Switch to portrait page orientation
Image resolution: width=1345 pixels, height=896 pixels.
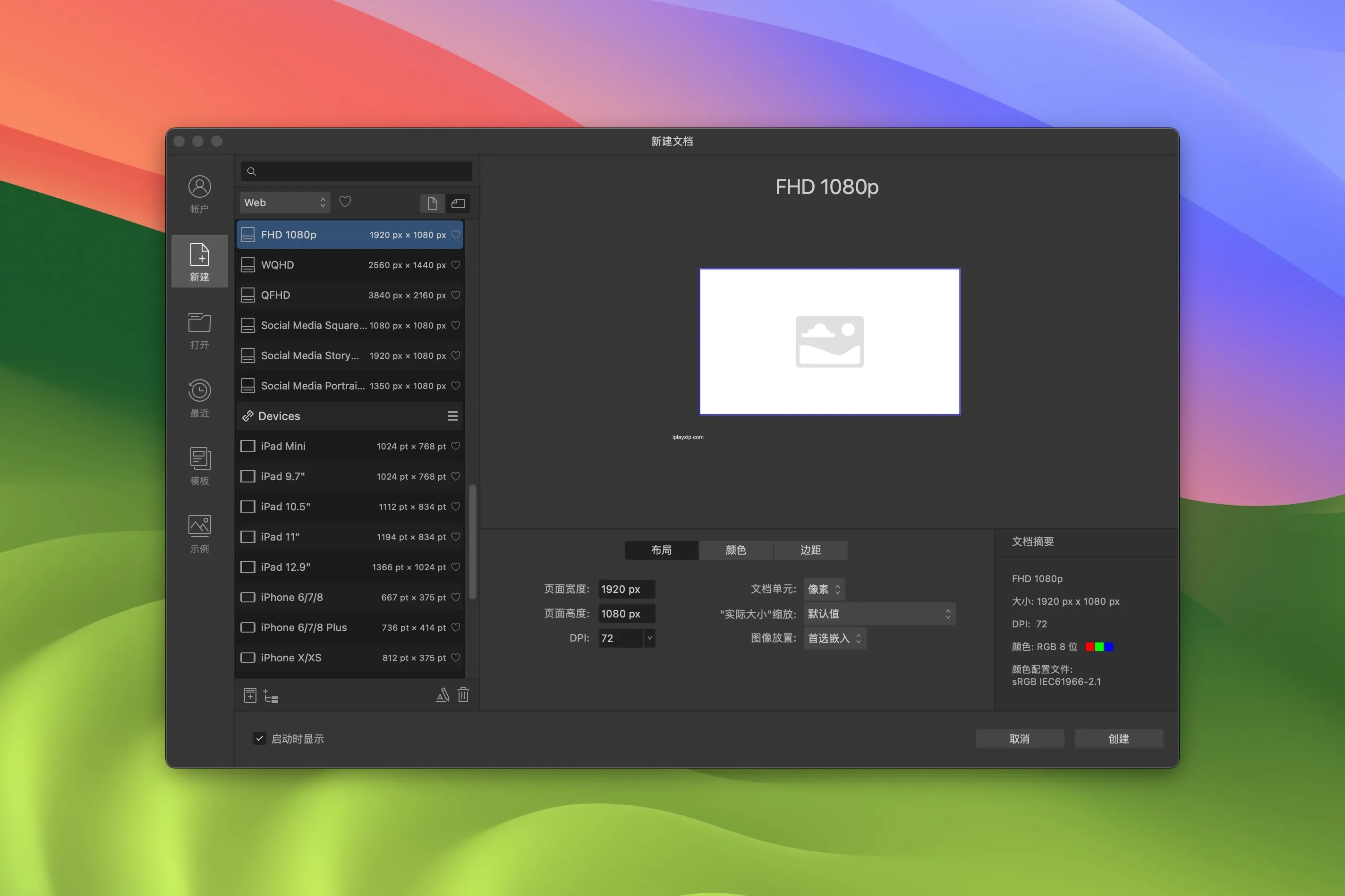(433, 203)
